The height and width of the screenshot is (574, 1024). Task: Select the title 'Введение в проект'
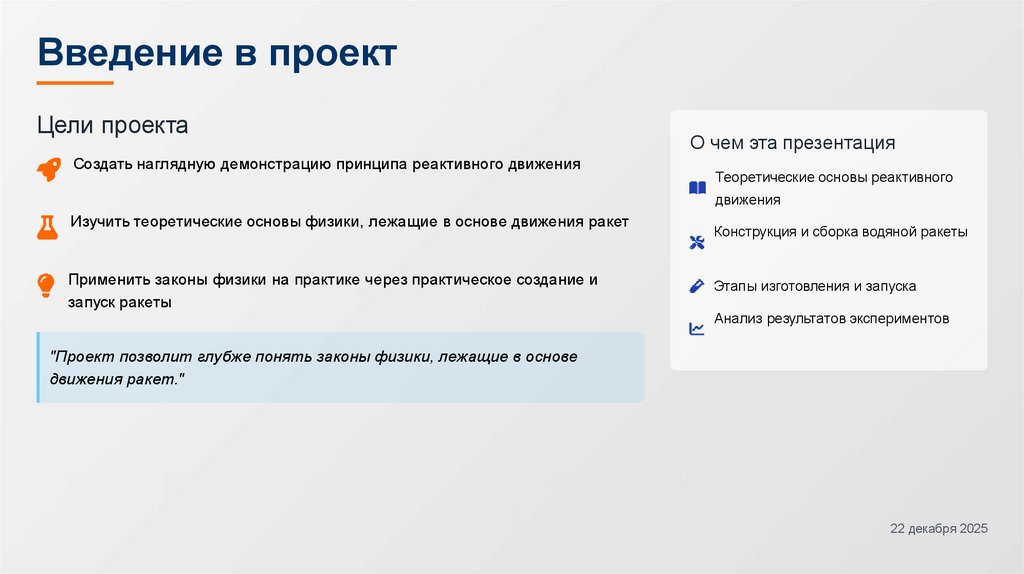(217, 52)
